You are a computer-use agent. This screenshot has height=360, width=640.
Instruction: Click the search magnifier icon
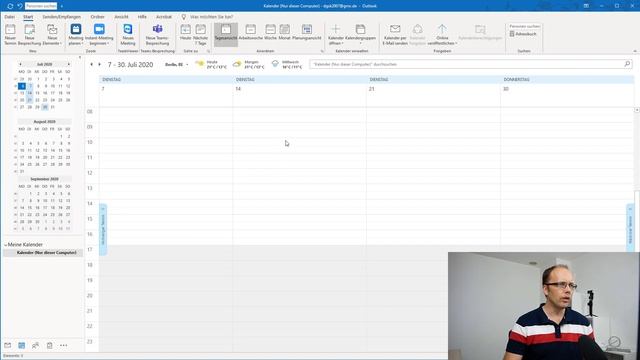point(627,64)
